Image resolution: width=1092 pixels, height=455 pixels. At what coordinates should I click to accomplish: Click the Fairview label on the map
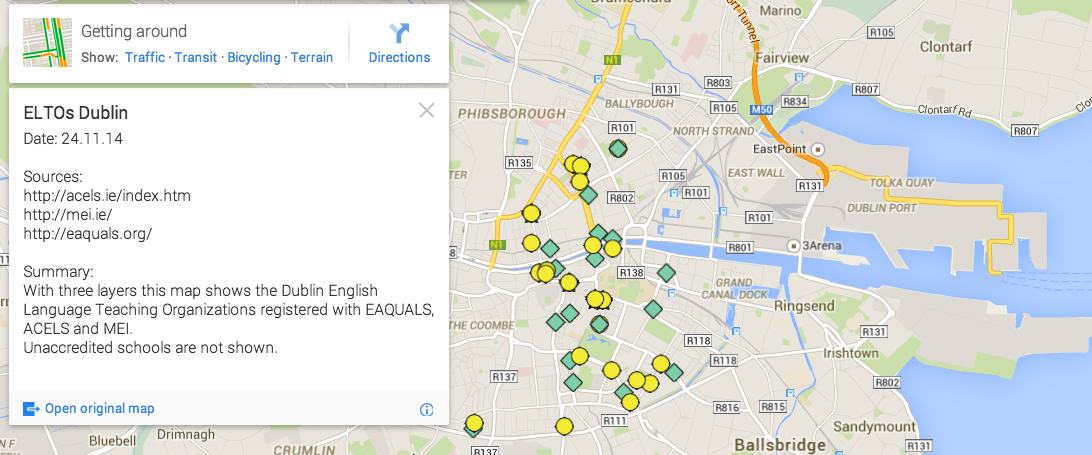[782, 57]
